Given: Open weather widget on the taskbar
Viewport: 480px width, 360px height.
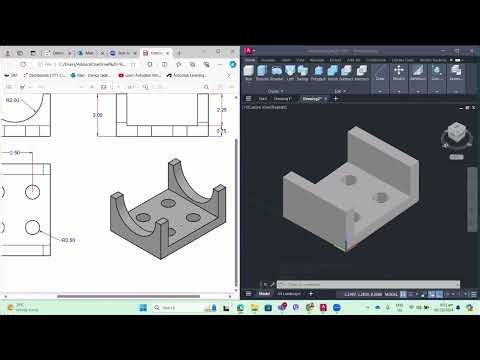Looking at the screenshot, I should pyautogui.click(x=23, y=307).
